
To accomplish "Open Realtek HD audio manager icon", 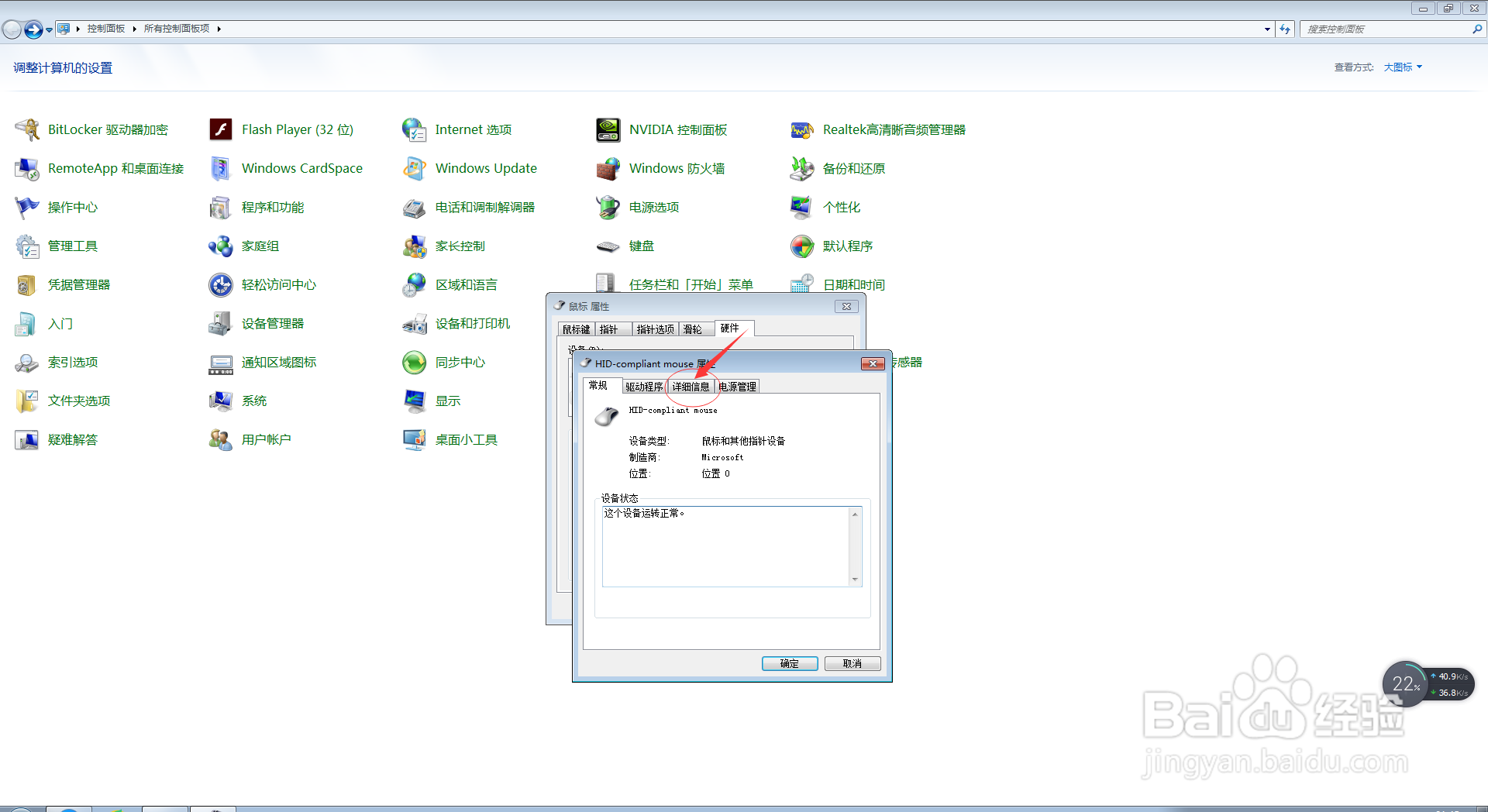I will 802,129.
